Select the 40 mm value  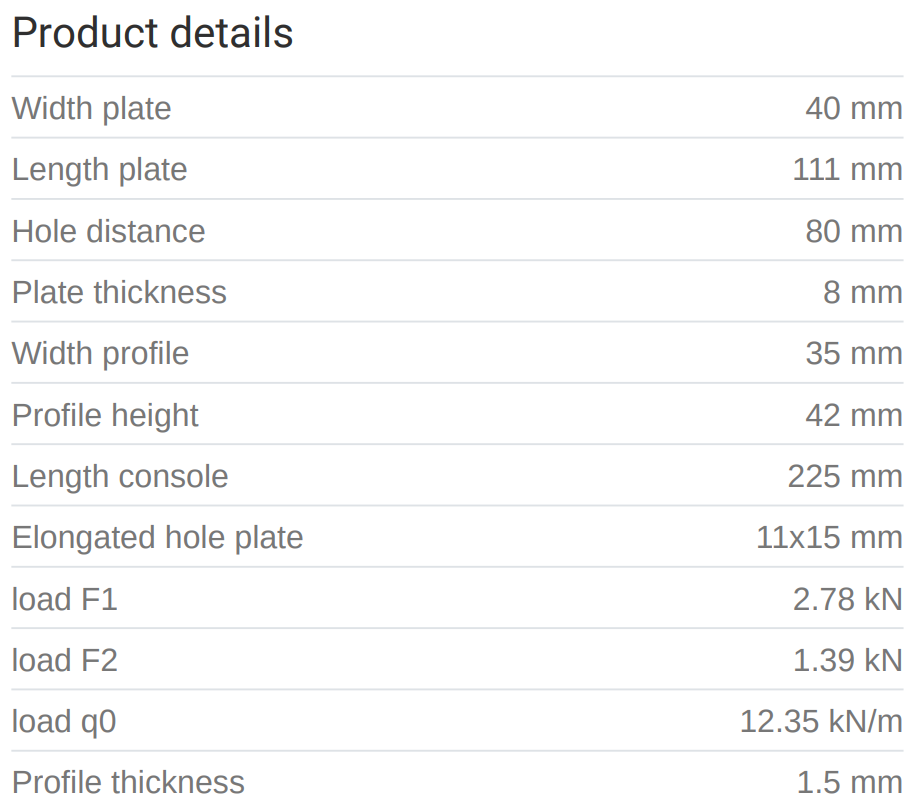853,108
